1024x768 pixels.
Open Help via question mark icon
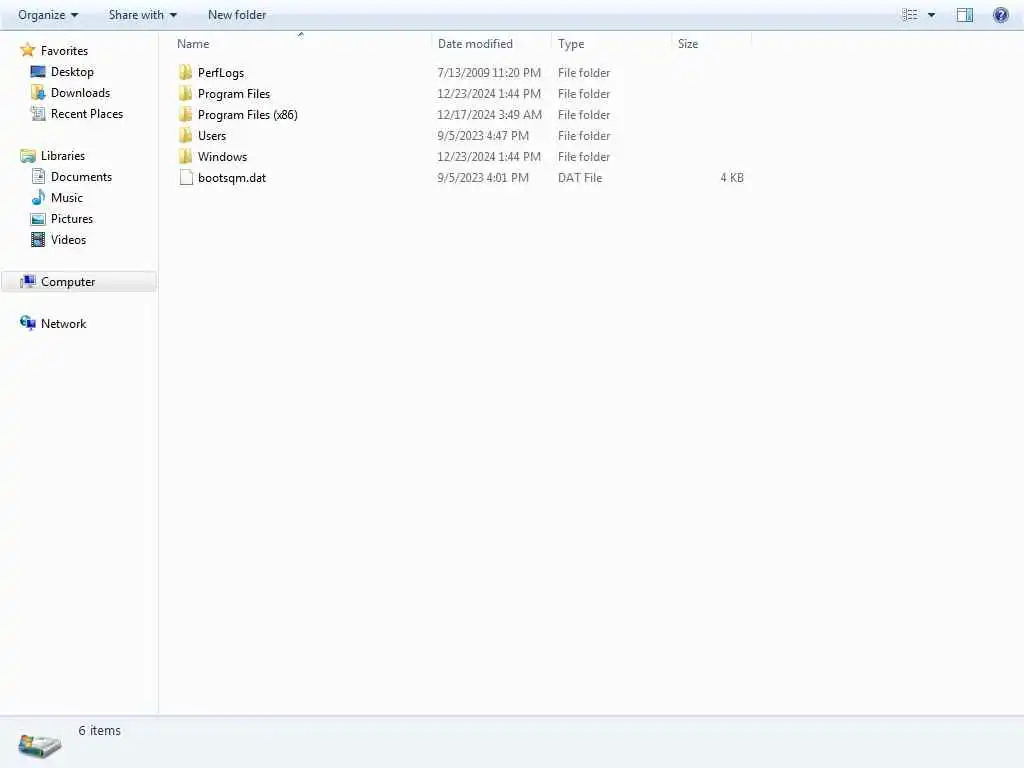point(1000,14)
